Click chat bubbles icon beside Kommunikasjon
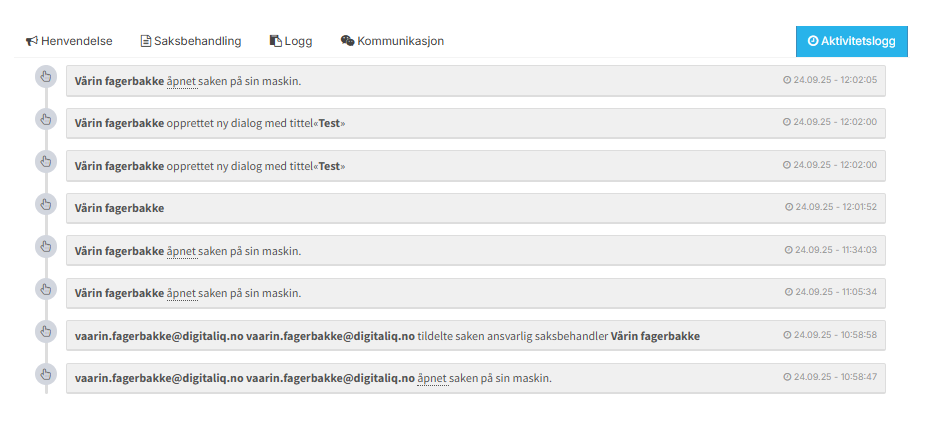 pyautogui.click(x=347, y=41)
